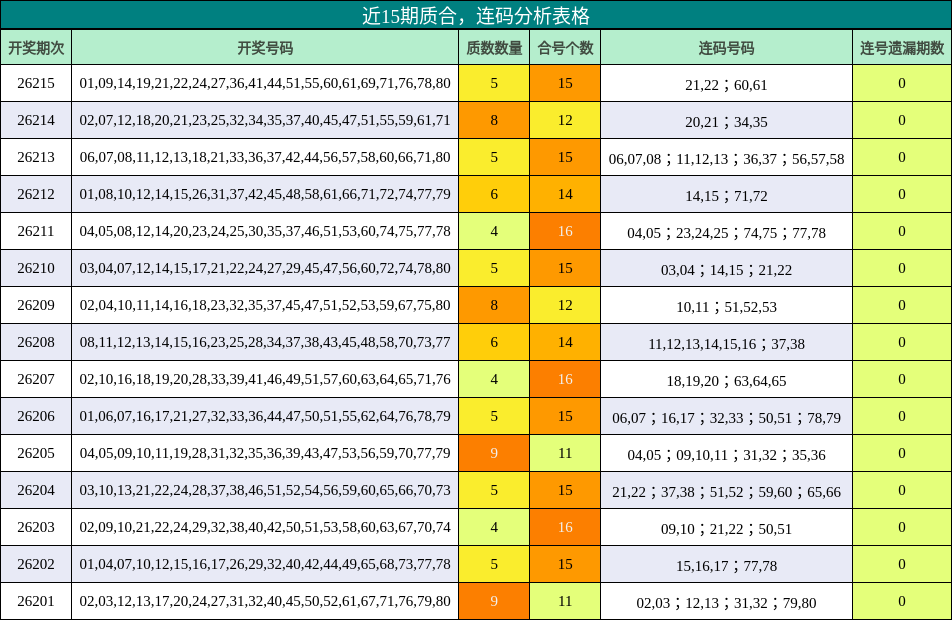Select period number 26206

(x=36, y=417)
